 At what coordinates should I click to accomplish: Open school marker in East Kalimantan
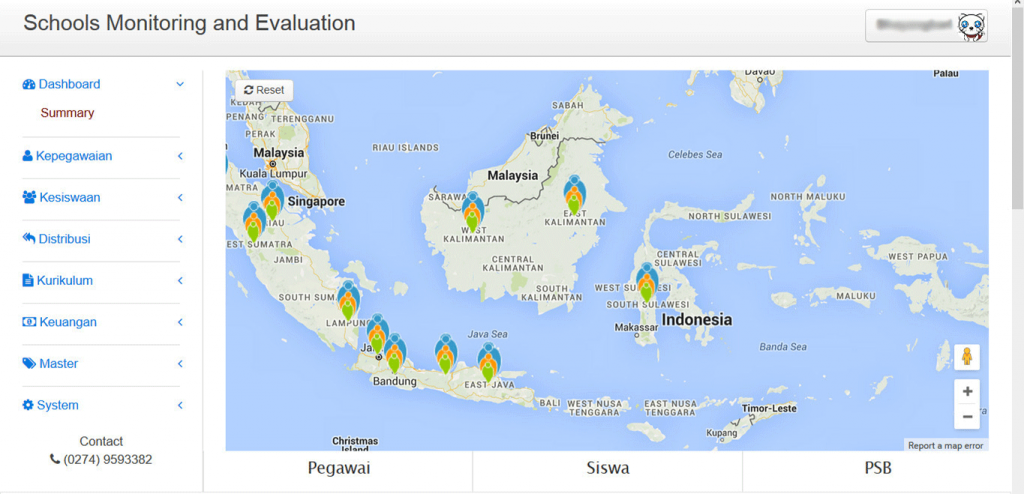[574, 195]
